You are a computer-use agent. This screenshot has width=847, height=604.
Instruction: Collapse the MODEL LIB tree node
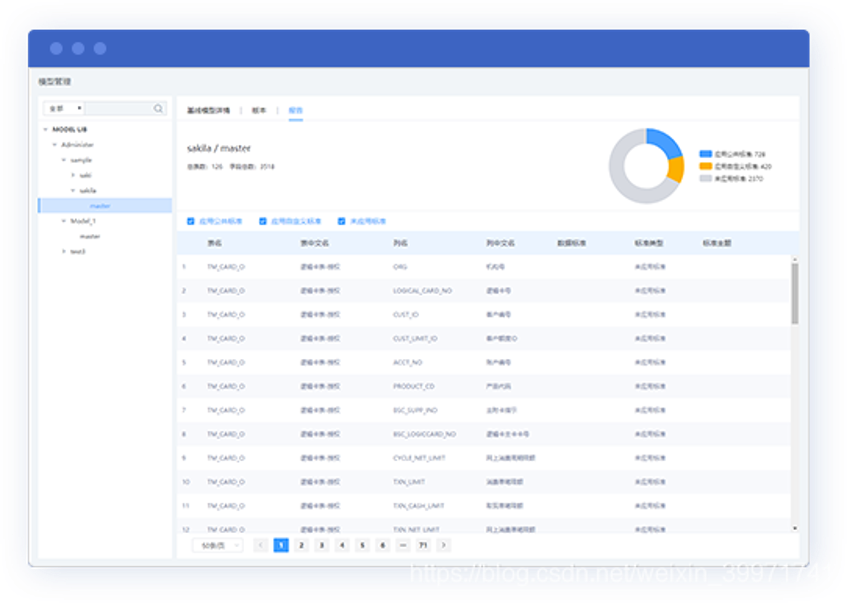46,127
